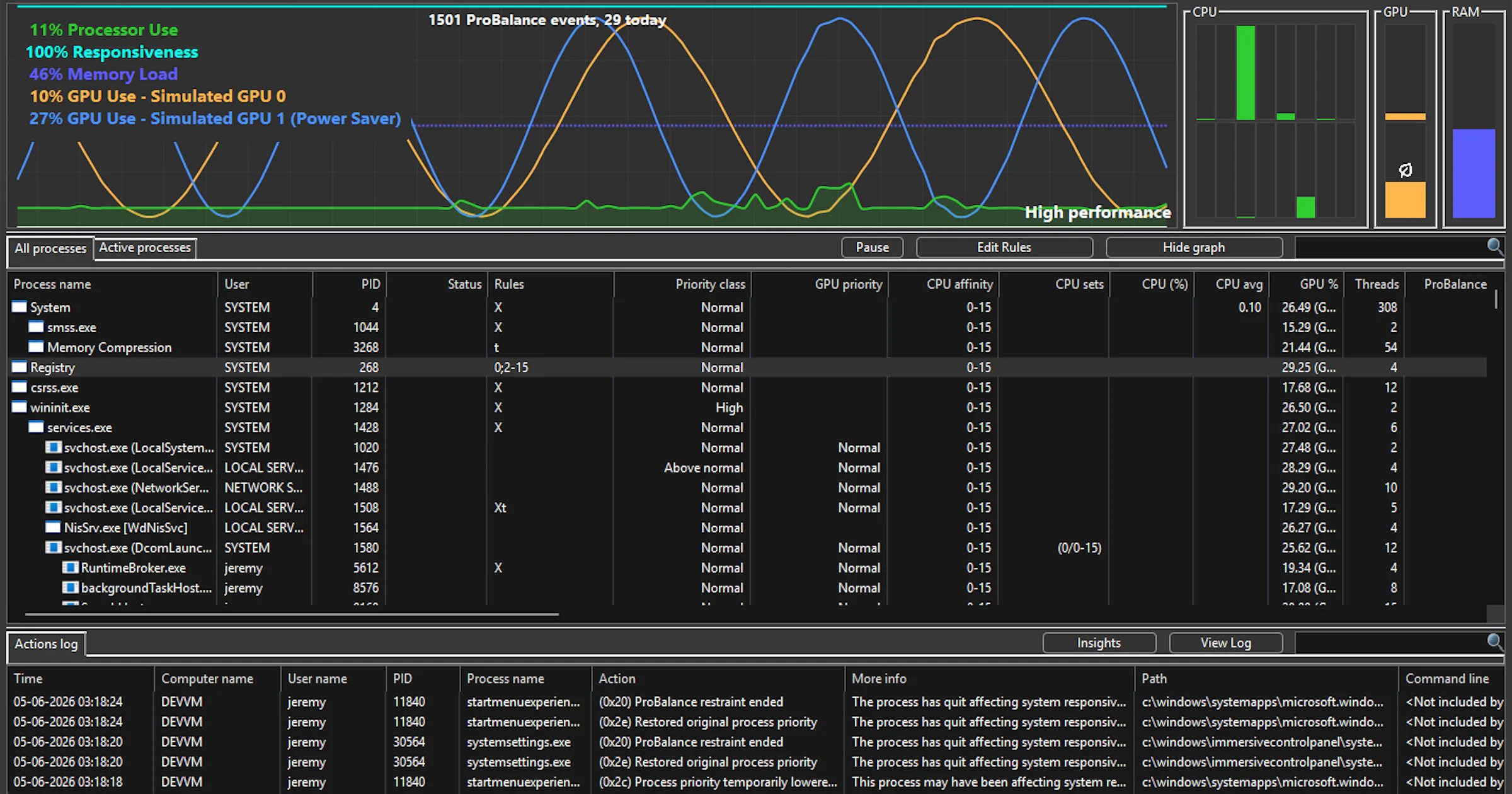Click the process list vertical scrollbar thumb
Screen dimensions: 1512x794
point(1496,299)
